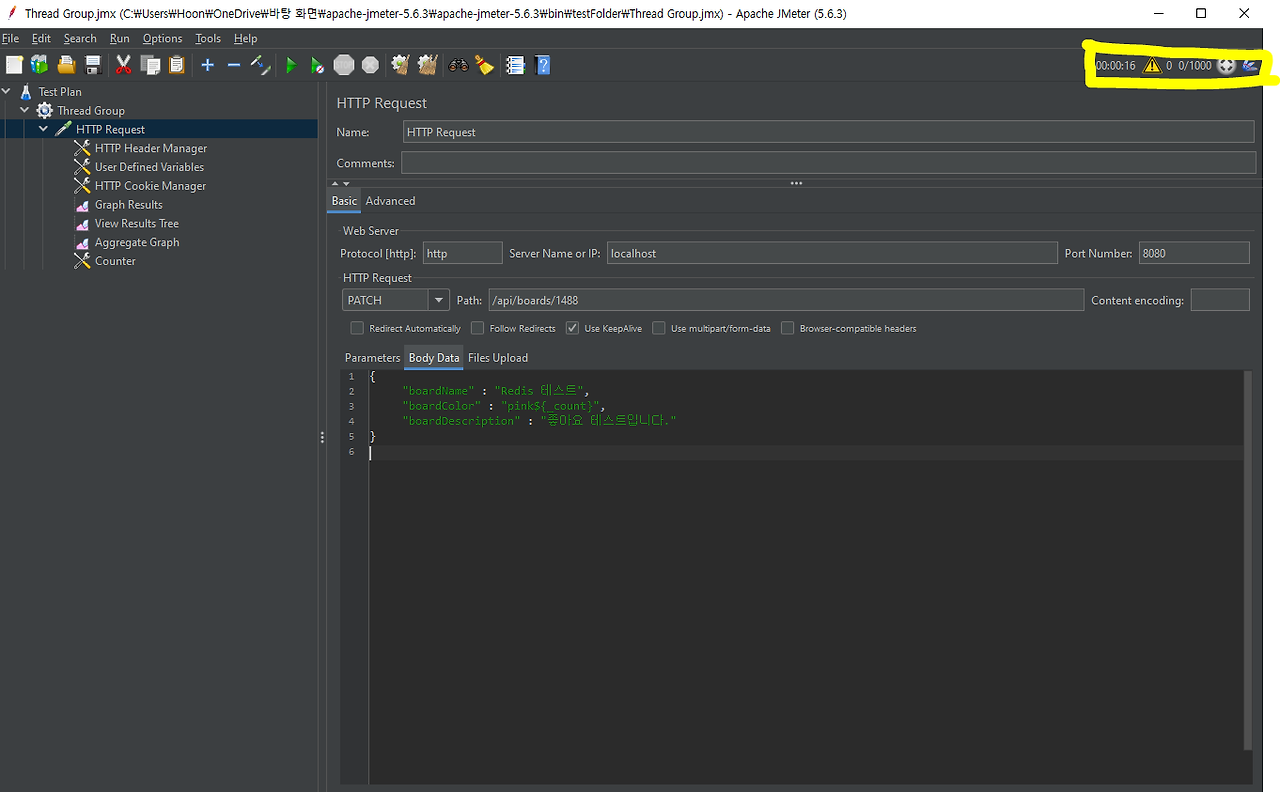Click the collapse arrows above Basic tab
The width and height of the screenshot is (1280, 792).
[340, 184]
